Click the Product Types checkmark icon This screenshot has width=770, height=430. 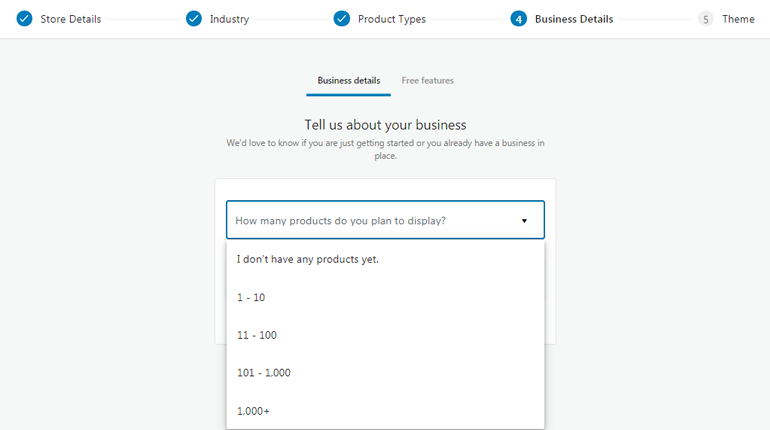[342, 19]
